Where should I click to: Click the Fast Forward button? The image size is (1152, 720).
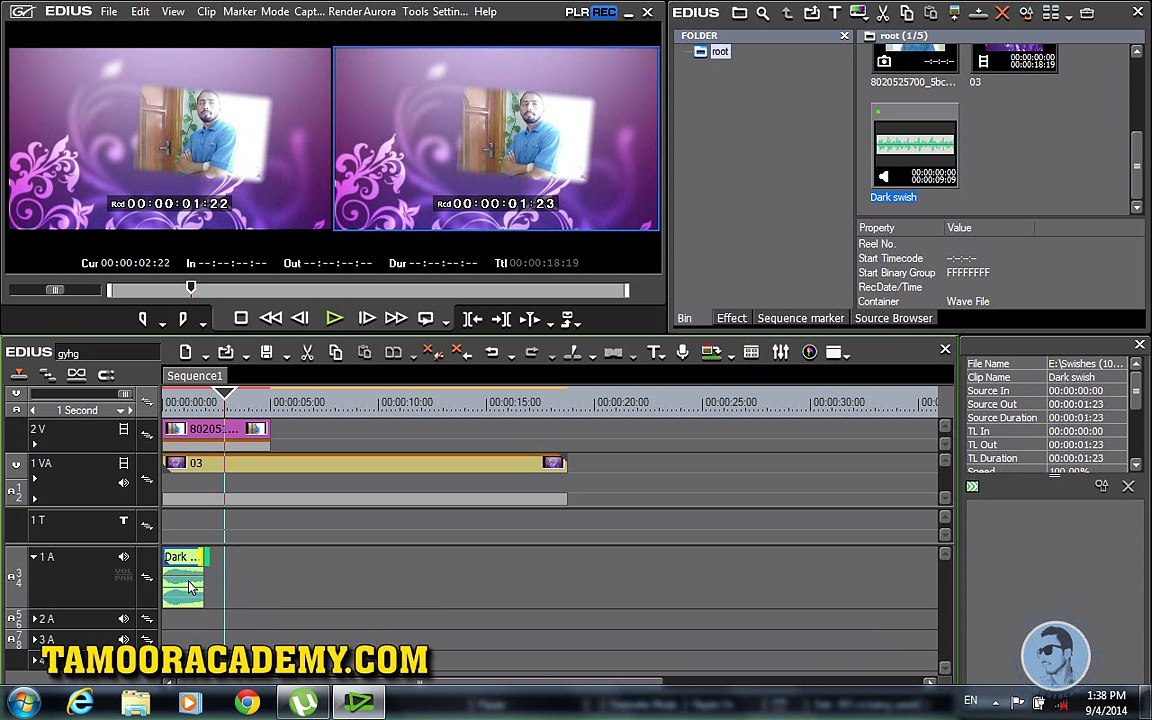click(x=396, y=318)
